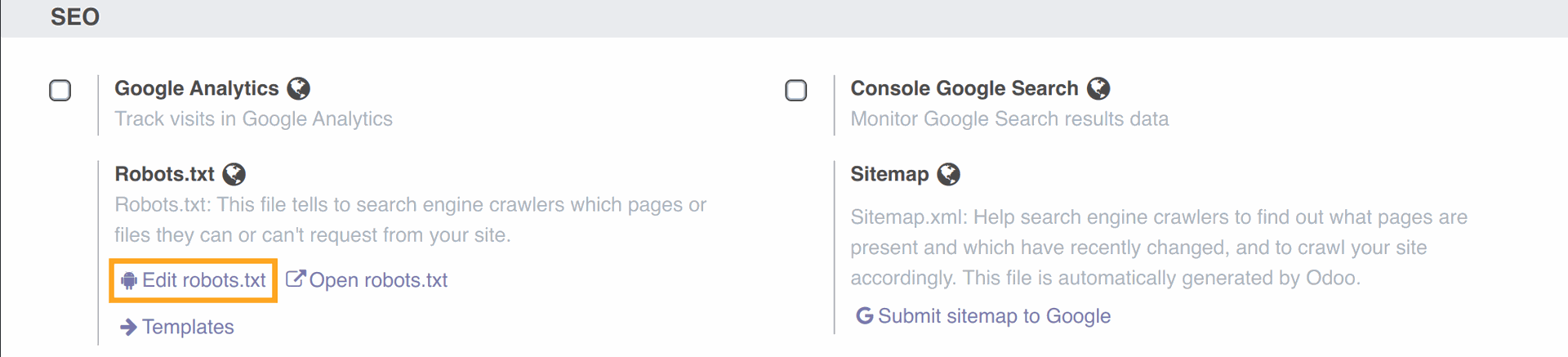Click the Google G icon before Submit sitemap
Screen dimensions: 1568x357
[864, 316]
